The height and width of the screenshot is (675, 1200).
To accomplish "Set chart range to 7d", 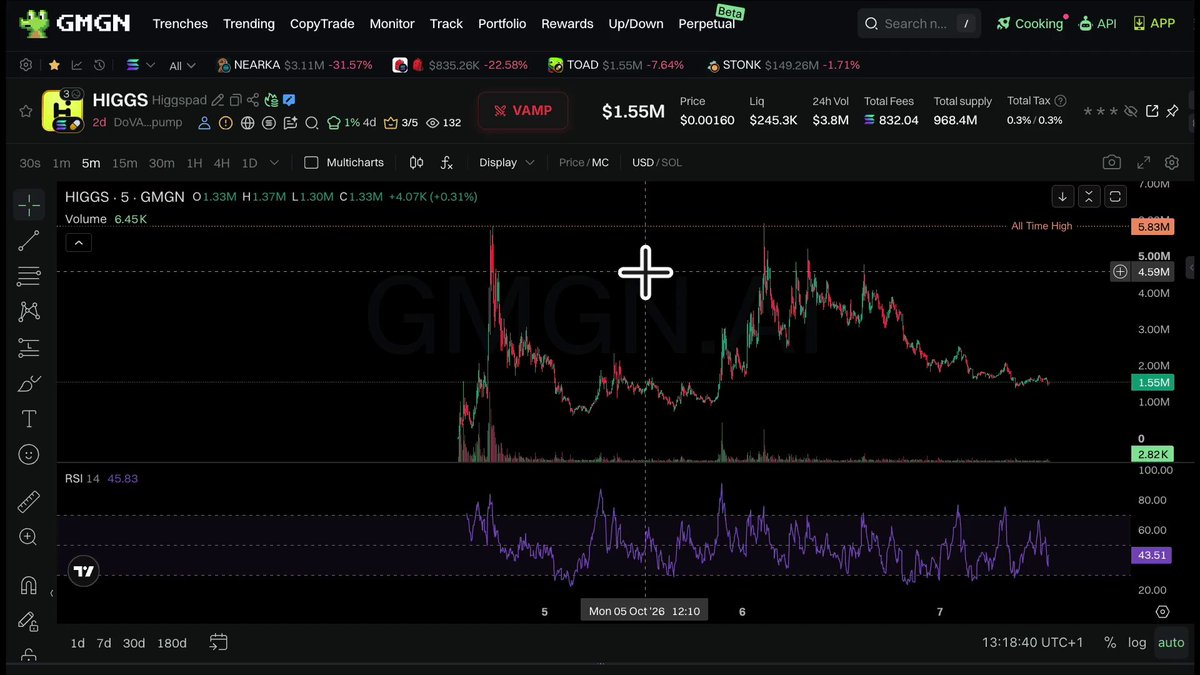I will [x=104, y=643].
